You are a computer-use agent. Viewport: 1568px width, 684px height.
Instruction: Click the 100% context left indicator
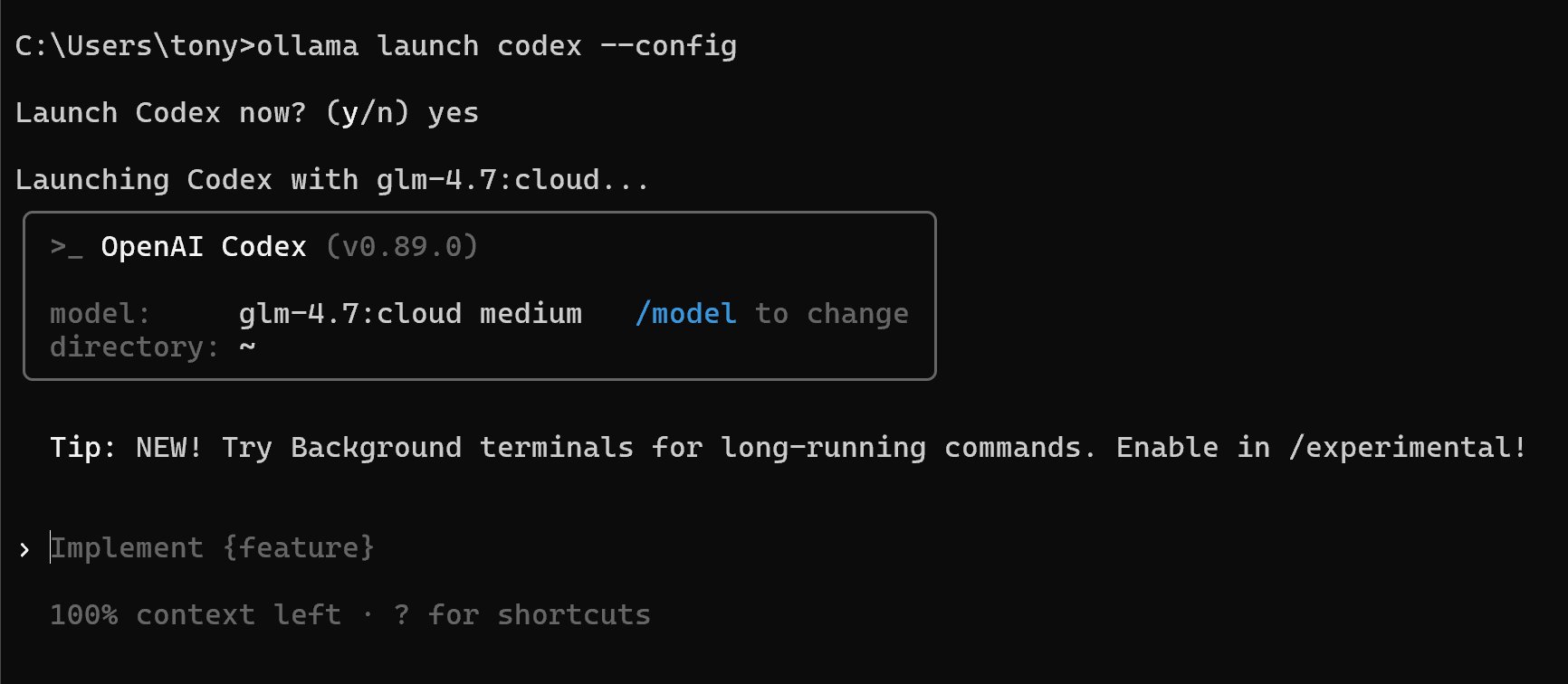click(196, 615)
